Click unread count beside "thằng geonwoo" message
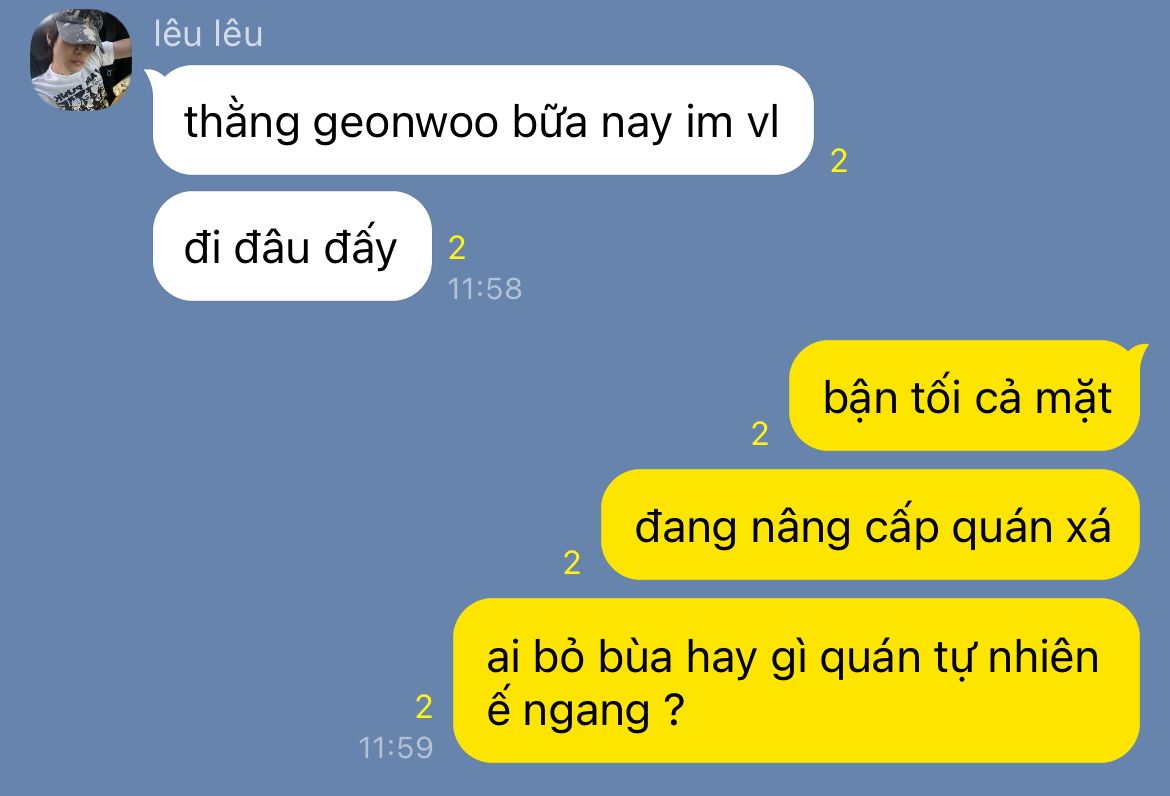 pyautogui.click(x=839, y=161)
